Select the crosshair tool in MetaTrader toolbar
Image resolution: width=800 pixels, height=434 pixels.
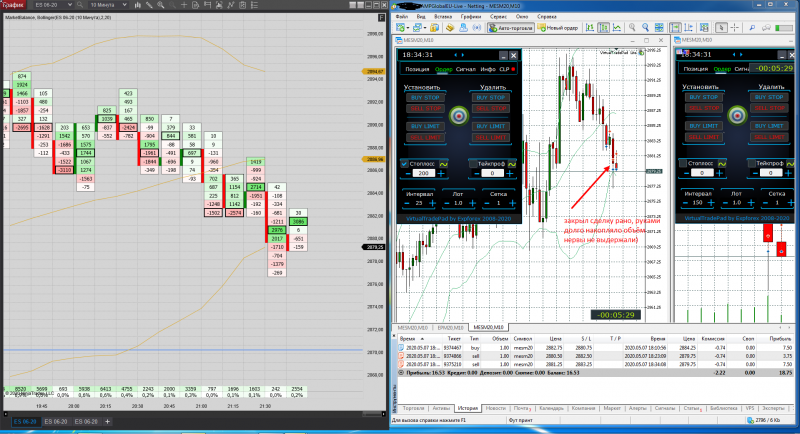tap(735, 28)
